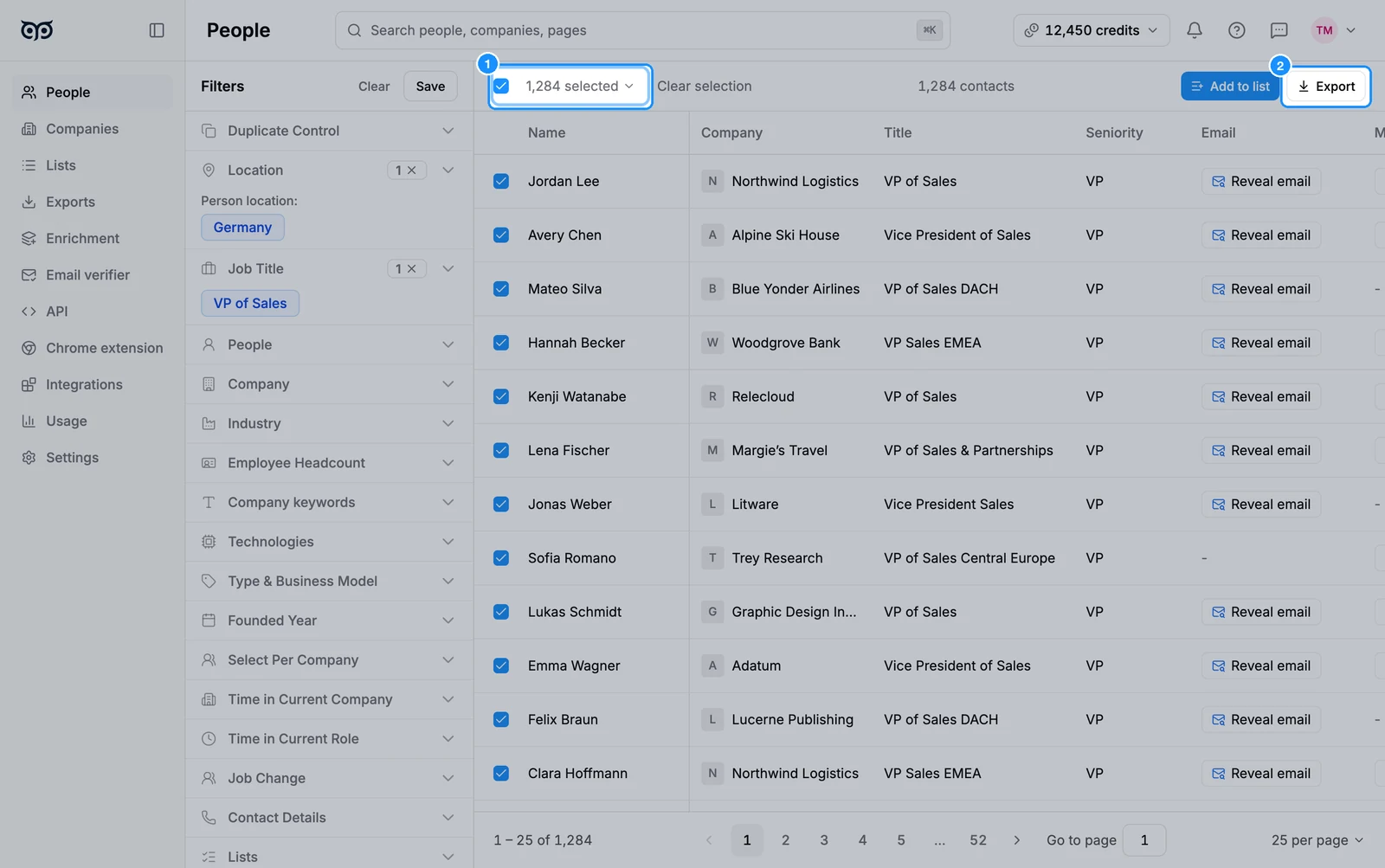Open the chat messages icon

tap(1279, 30)
